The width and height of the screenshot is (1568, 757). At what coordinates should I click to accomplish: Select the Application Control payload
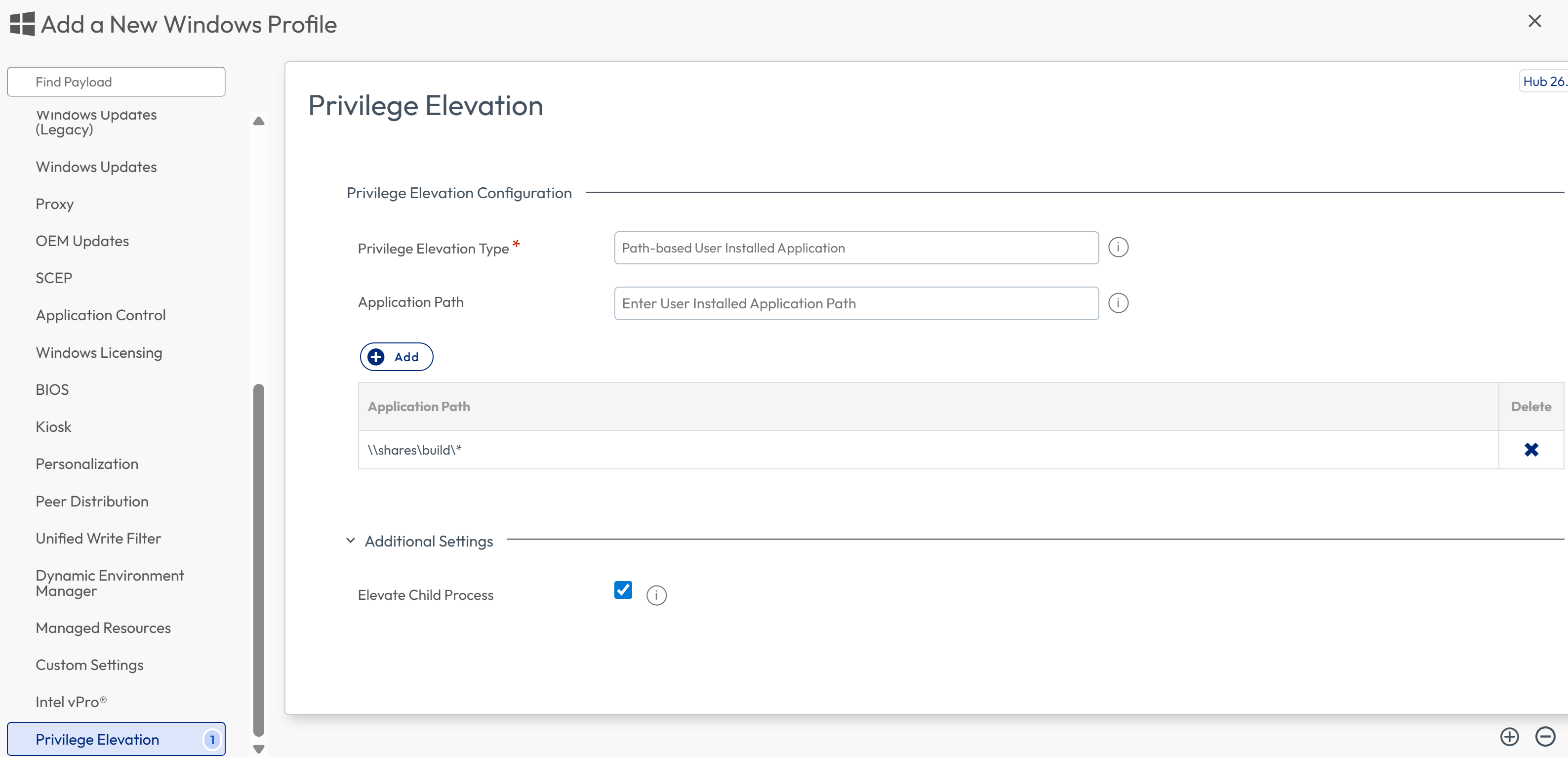pyautogui.click(x=100, y=315)
